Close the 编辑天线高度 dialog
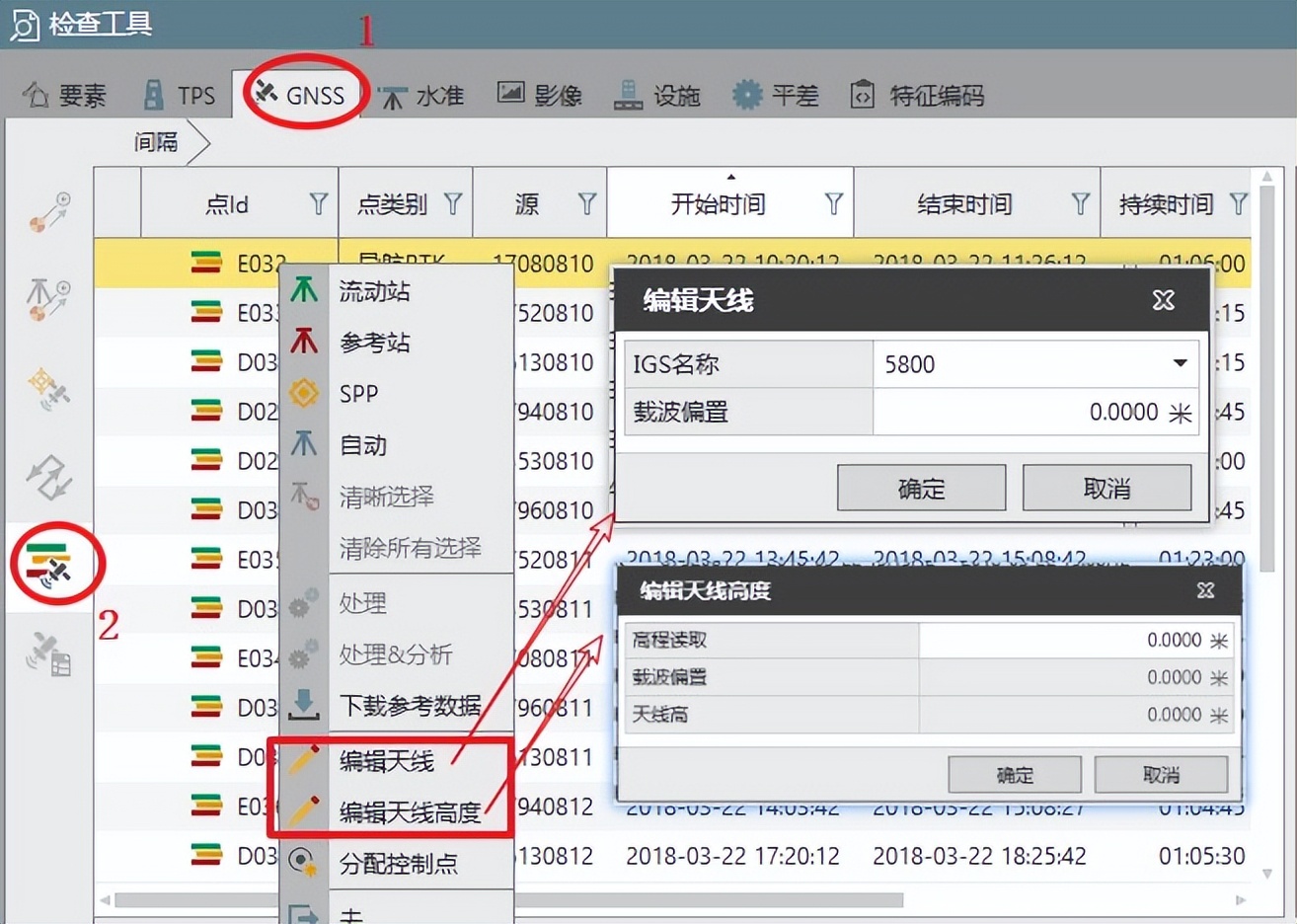Image resolution: width=1297 pixels, height=924 pixels. [x=1205, y=590]
